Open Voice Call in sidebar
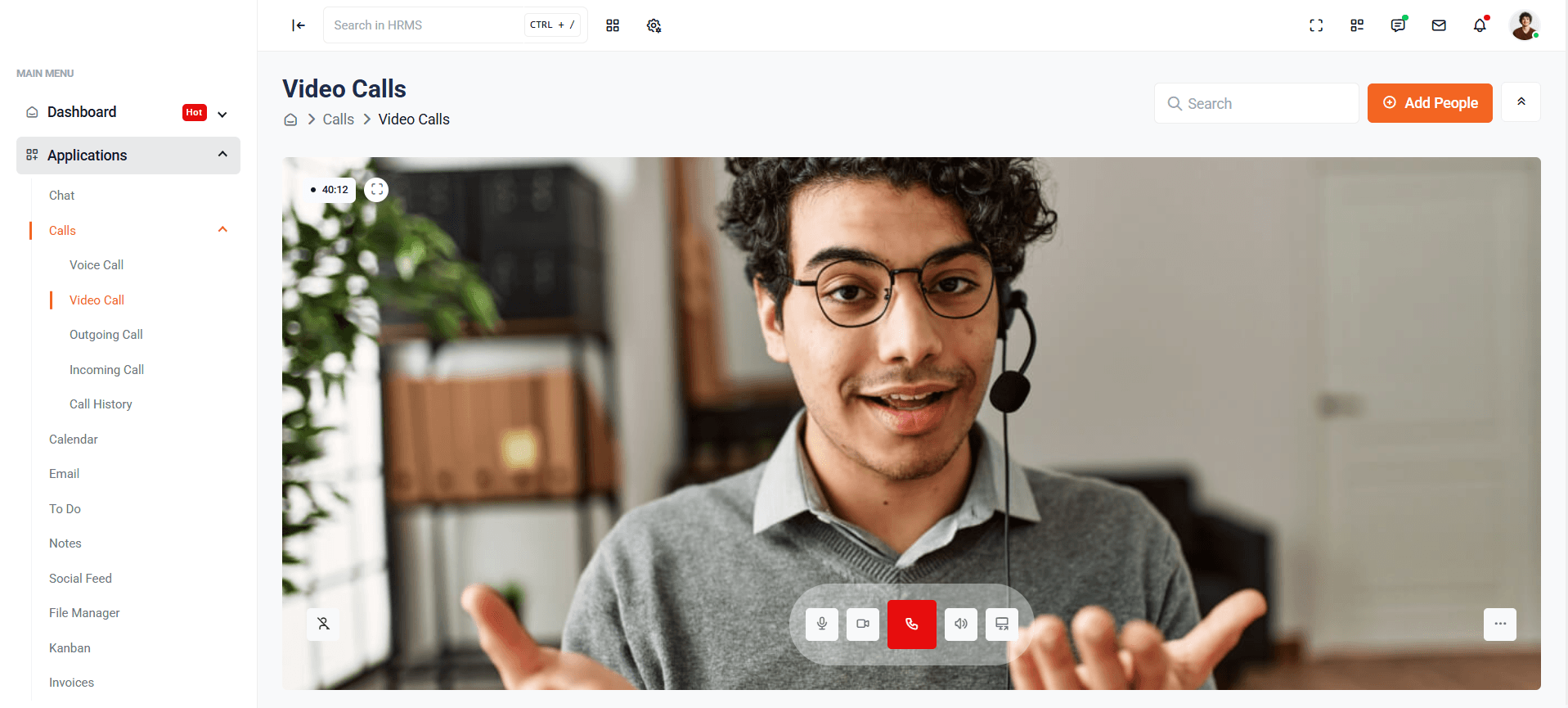This screenshot has width=1568, height=708. (x=97, y=265)
